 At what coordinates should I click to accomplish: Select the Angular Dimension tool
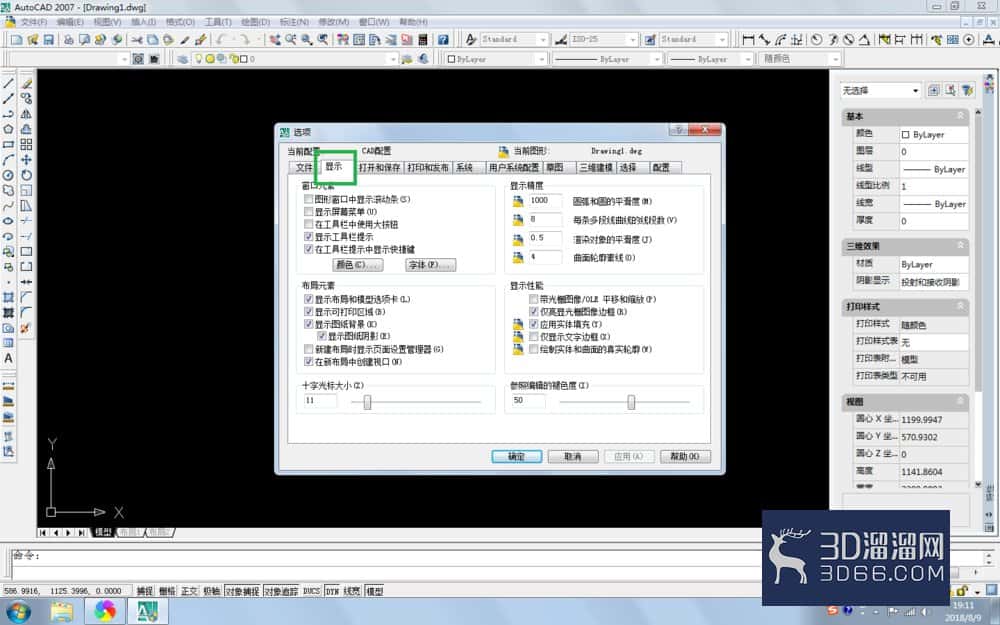pos(864,40)
